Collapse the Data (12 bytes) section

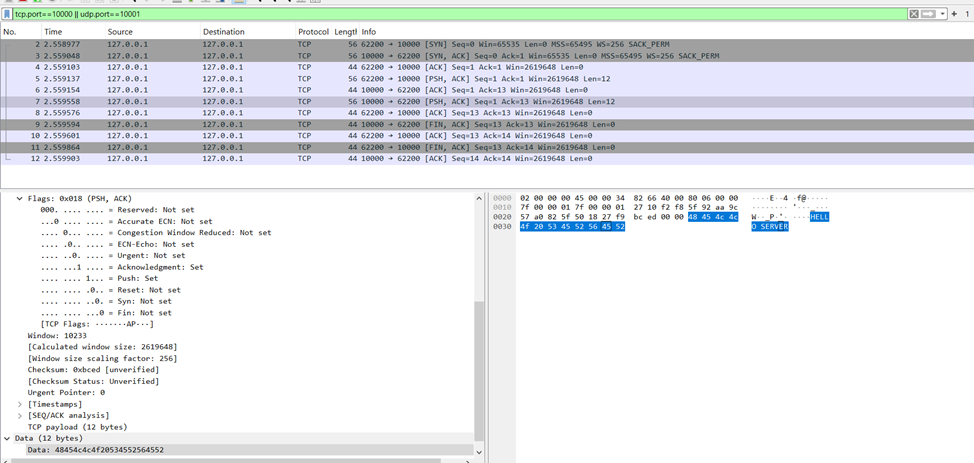[7, 438]
